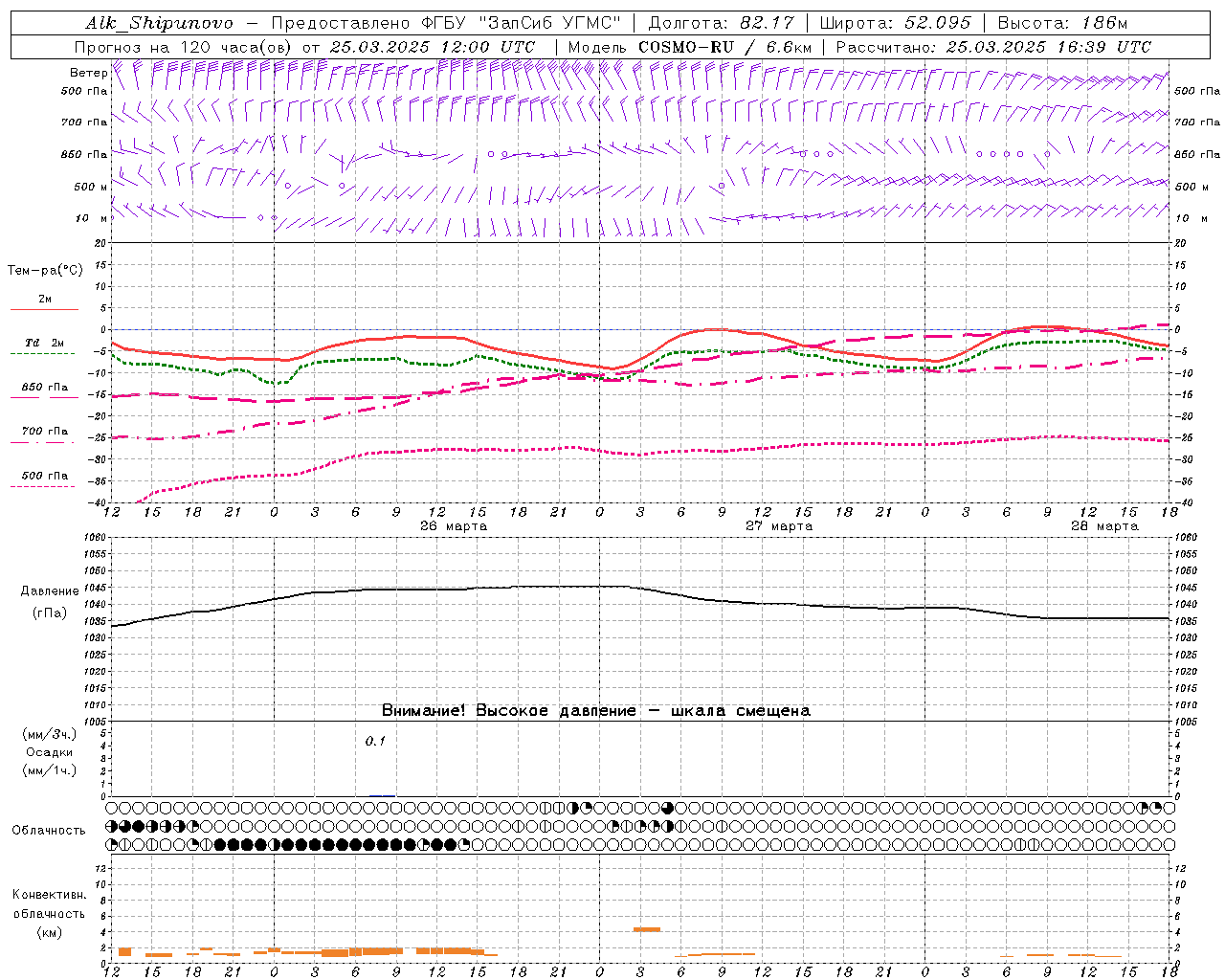Image resolution: width=1225 pixels, height=980 pixels.
Task: Click the (мм/1ч.) precipitation unit label
Action: tap(50, 770)
